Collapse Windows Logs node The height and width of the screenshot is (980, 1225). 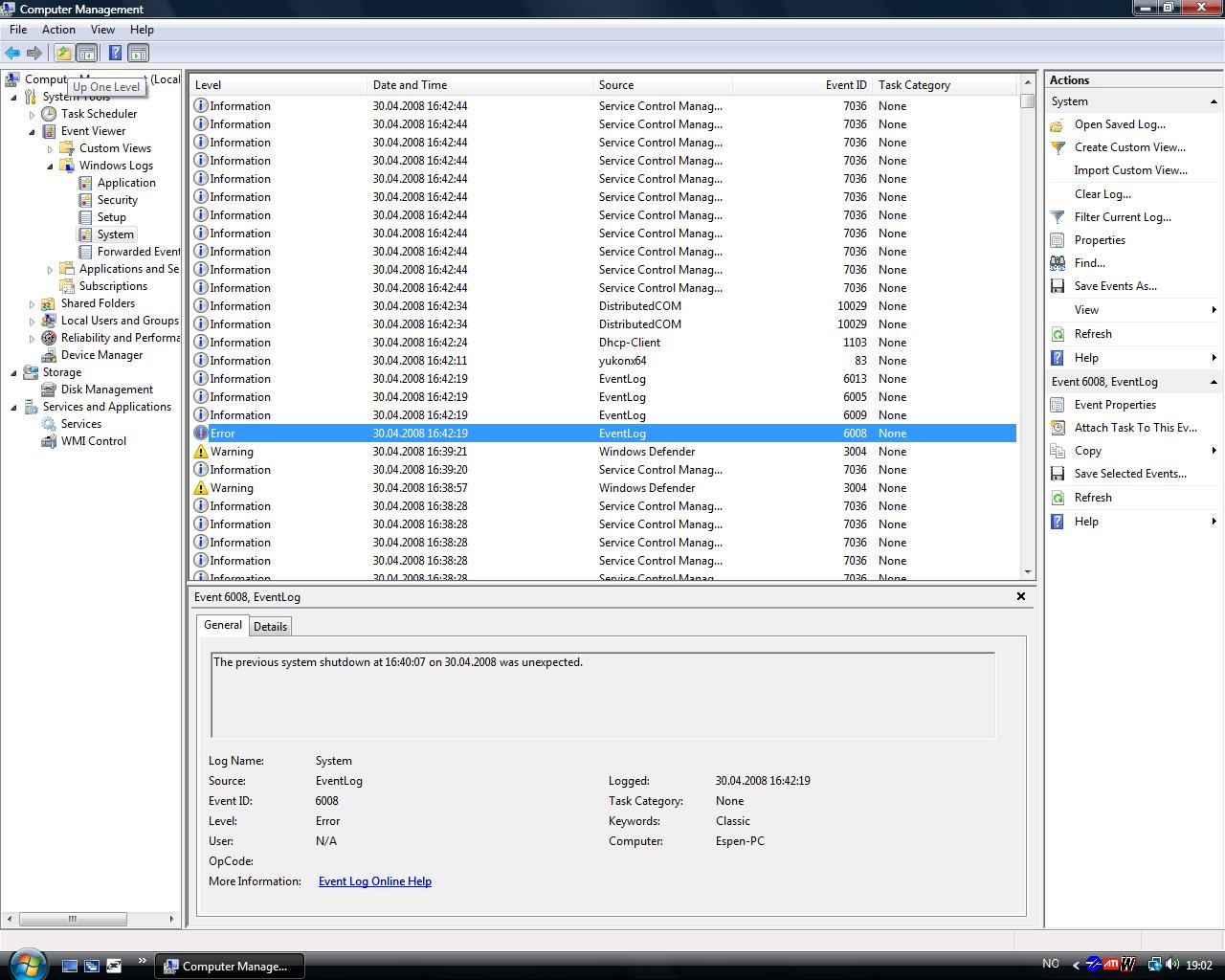51,167
